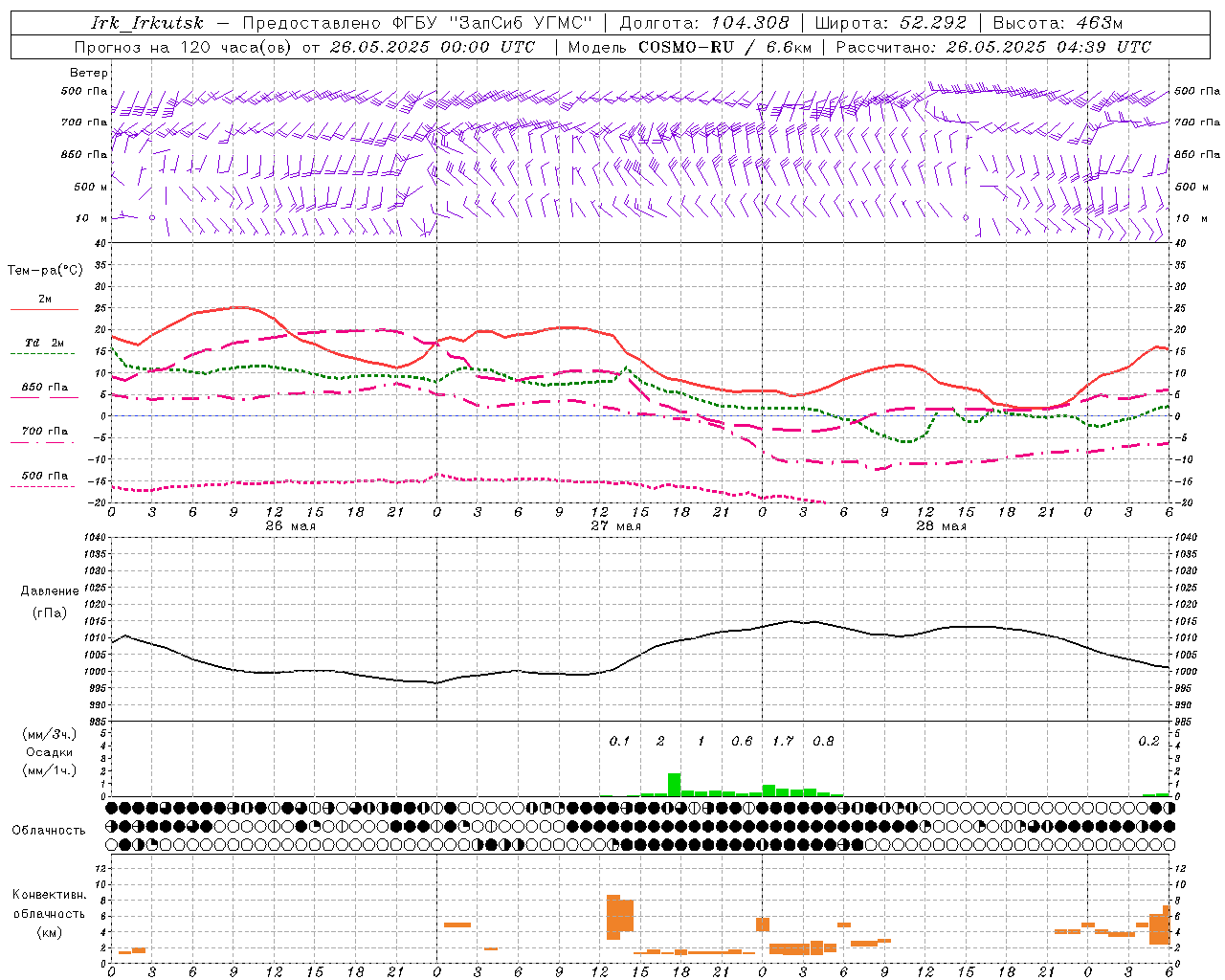The height and width of the screenshot is (980, 1225).
Task: Click the '850 гПа' temperature legend entry
Action: pos(44,391)
